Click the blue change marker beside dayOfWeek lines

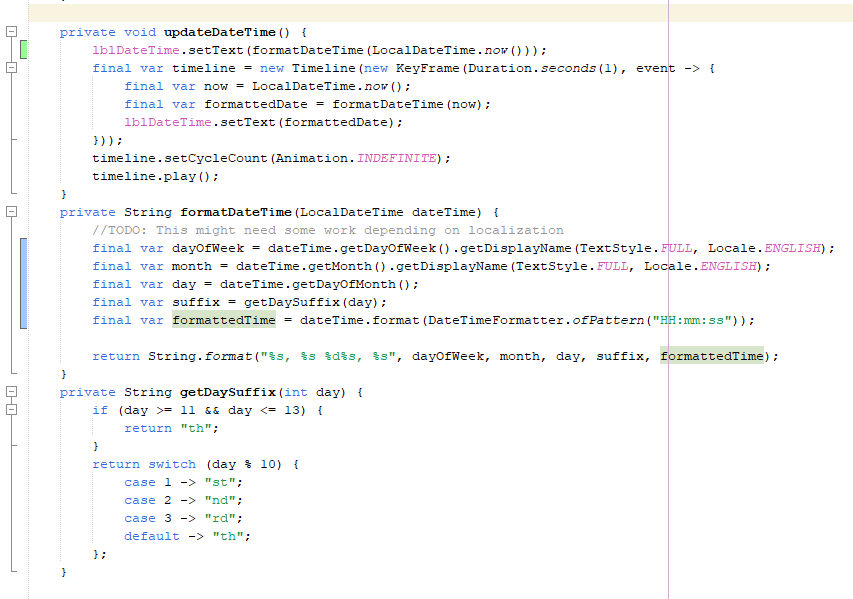[23, 283]
